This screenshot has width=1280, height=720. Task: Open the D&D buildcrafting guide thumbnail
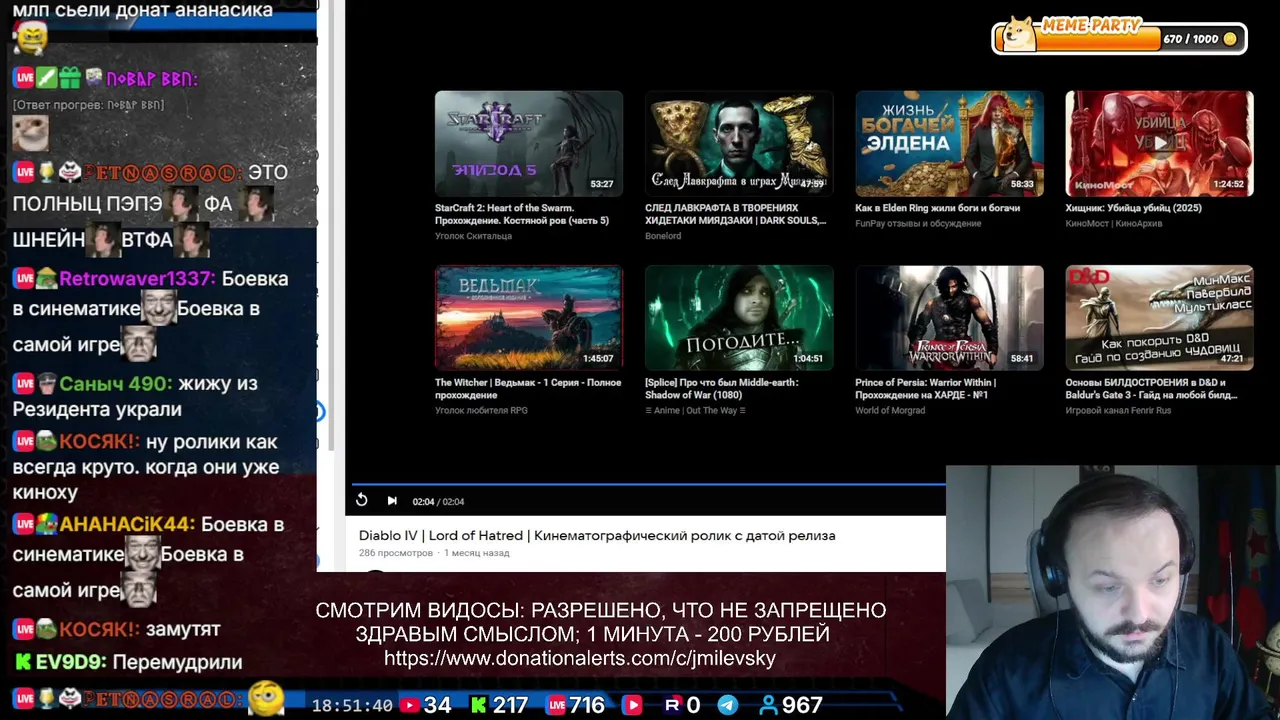[1159, 317]
